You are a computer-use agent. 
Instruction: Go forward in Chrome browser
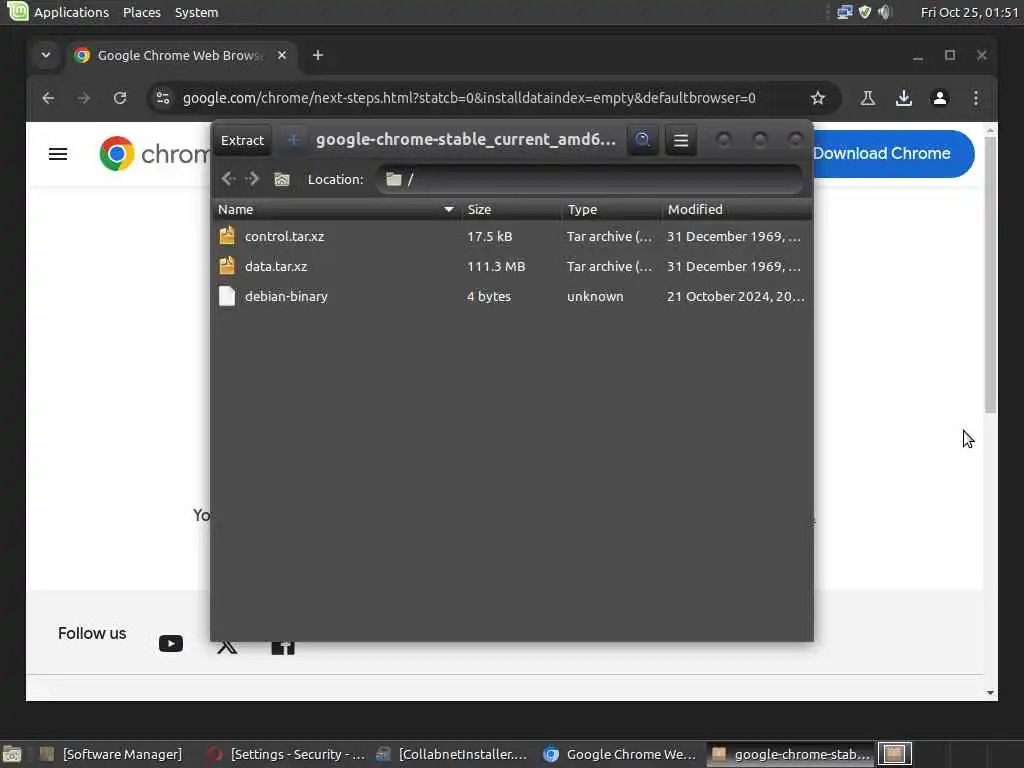84,98
